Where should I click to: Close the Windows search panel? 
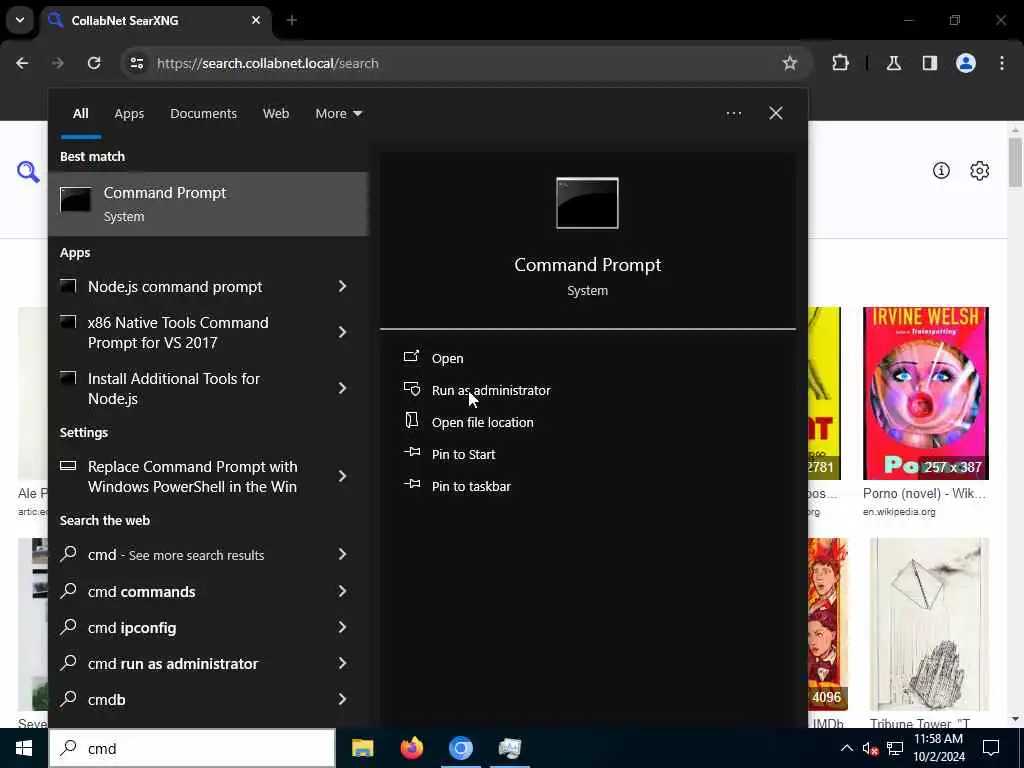pyautogui.click(x=776, y=114)
